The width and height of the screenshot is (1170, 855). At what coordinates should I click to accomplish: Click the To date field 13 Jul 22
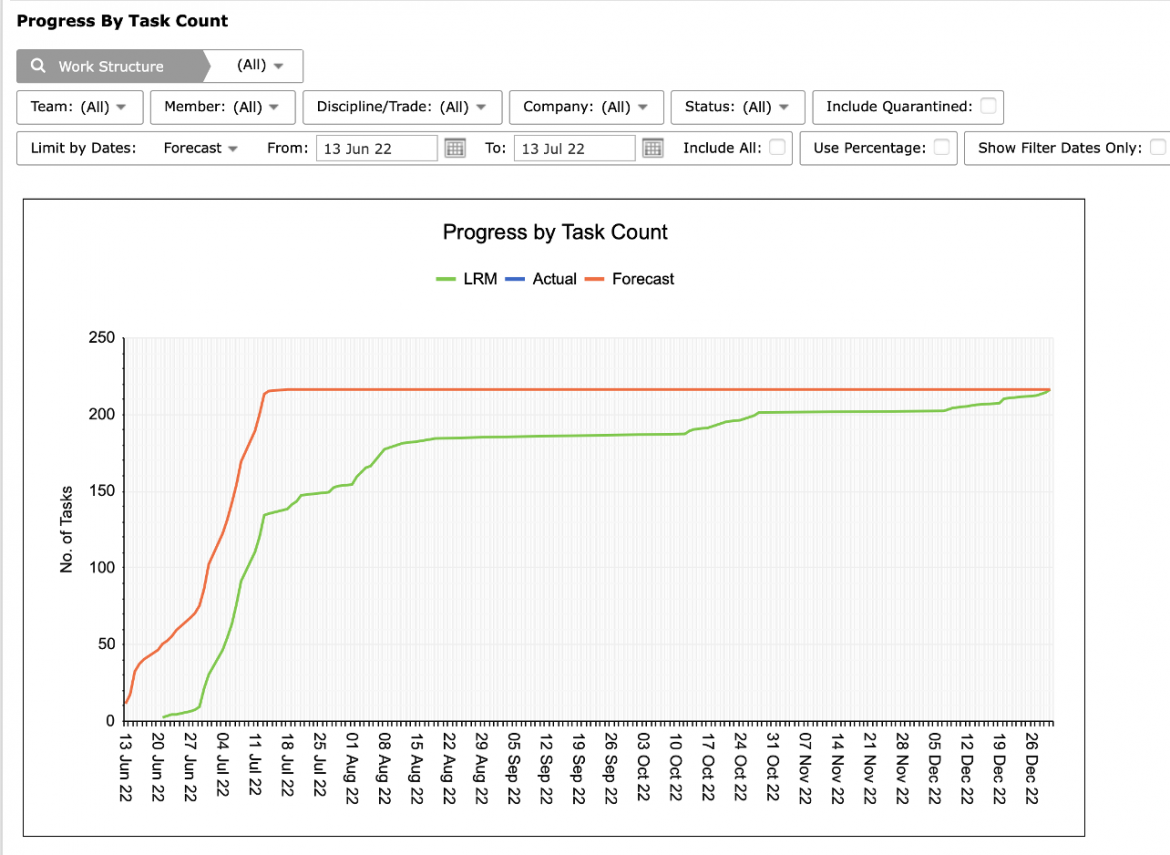click(x=574, y=148)
